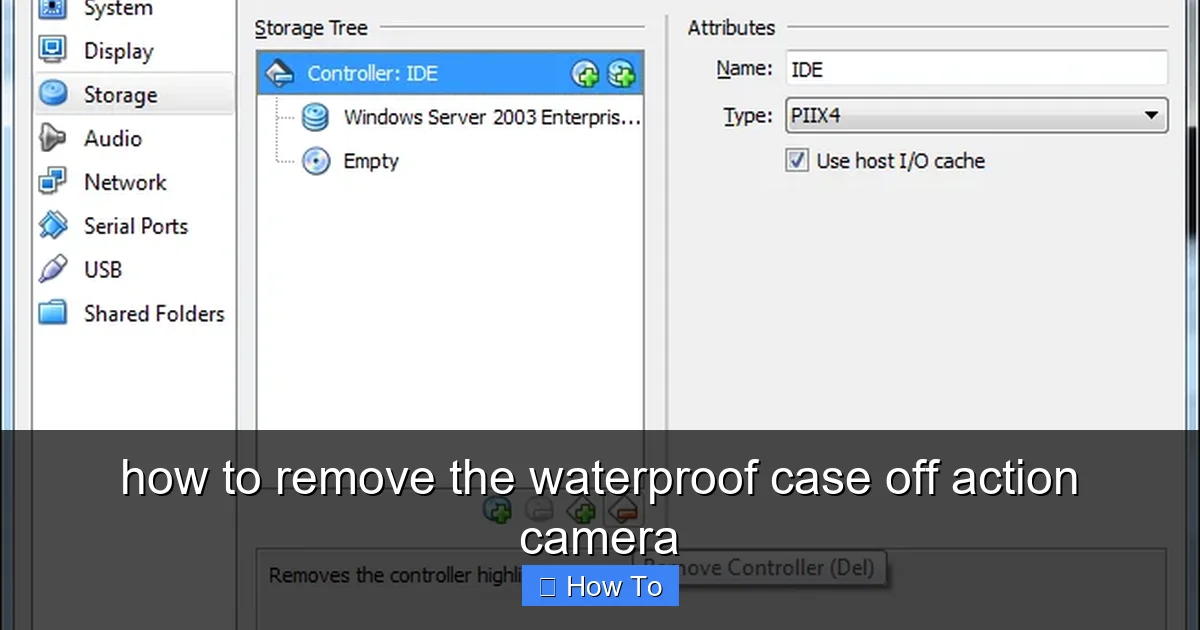Open the USB settings plug icon
1200x630 pixels.
pyautogui.click(x=52, y=269)
